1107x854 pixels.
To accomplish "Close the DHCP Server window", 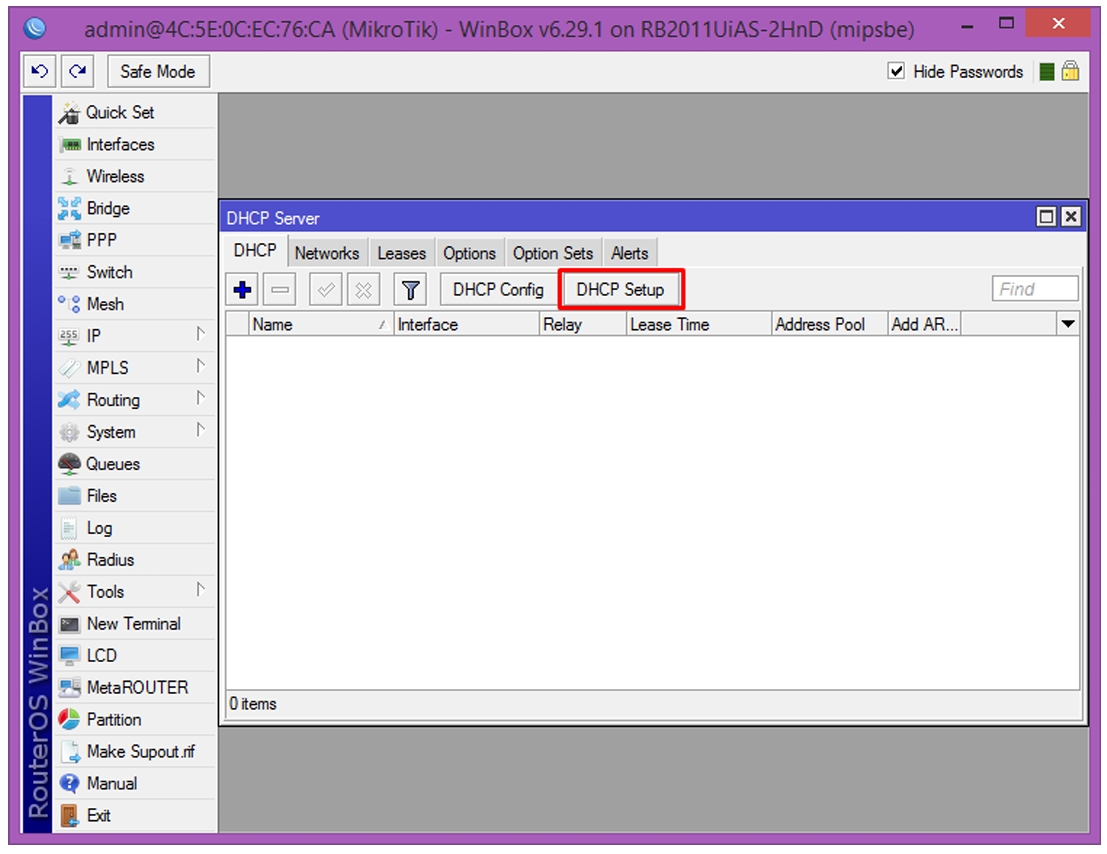I will [x=1071, y=217].
